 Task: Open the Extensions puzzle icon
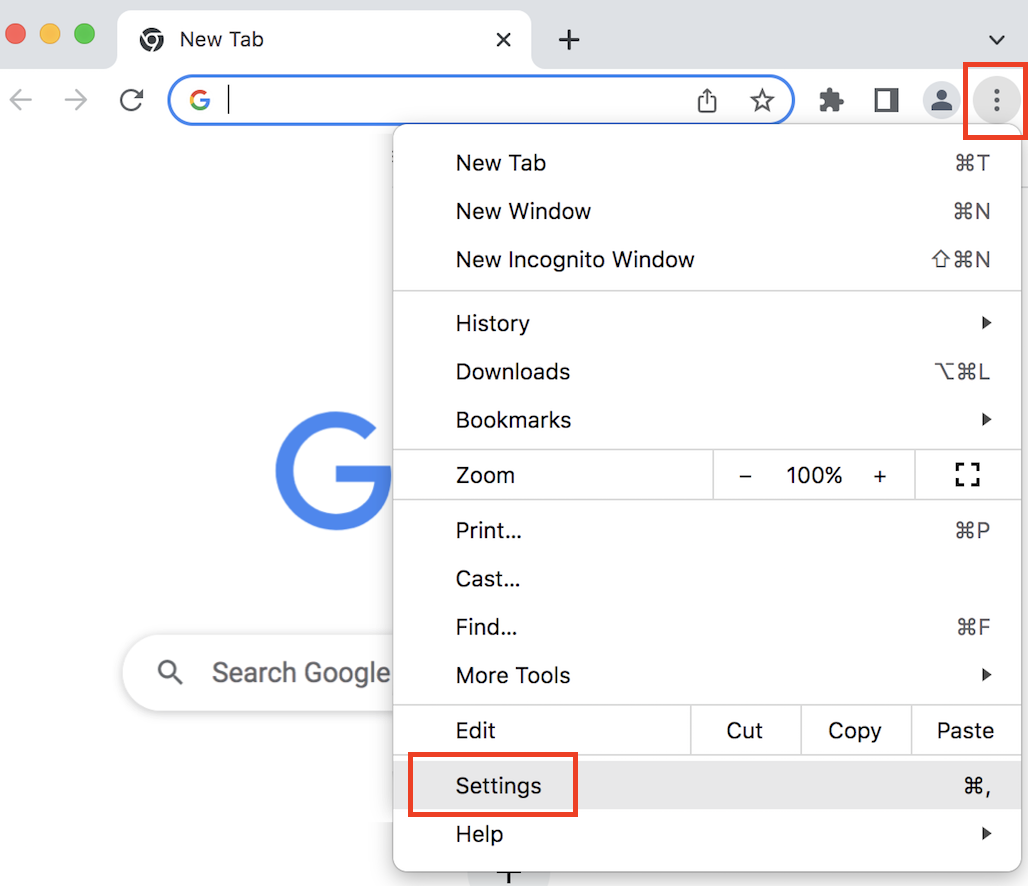point(831,100)
